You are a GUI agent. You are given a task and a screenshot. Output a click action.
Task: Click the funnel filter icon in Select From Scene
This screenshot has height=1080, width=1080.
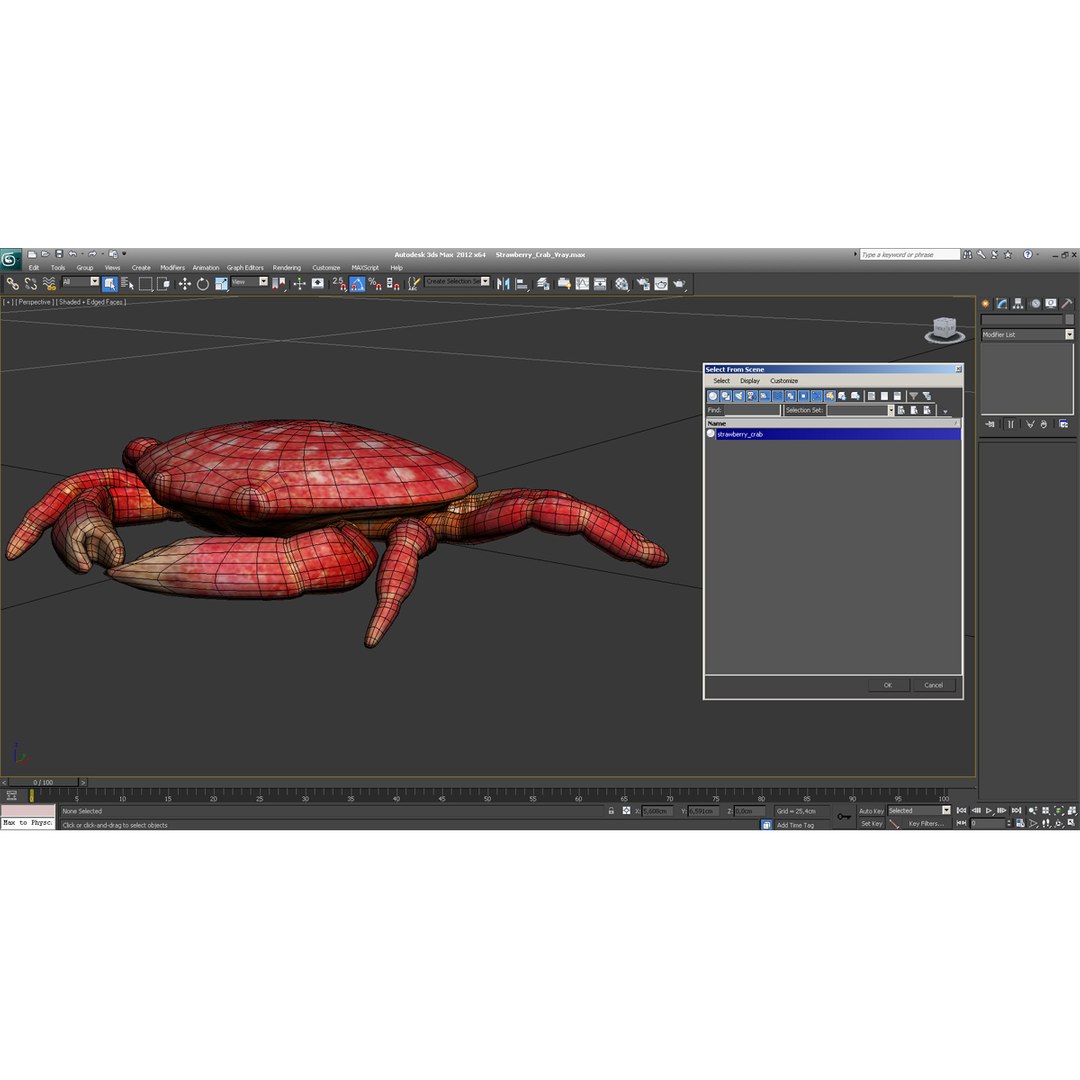coord(913,396)
